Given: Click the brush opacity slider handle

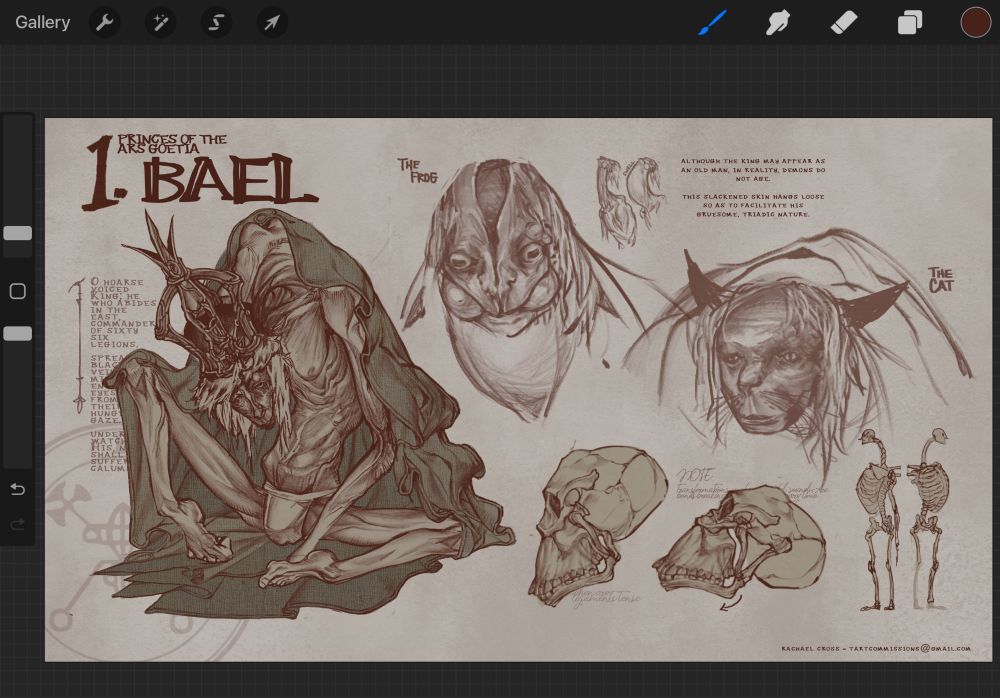Looking at the screenshot, I should tap(18, 333).
